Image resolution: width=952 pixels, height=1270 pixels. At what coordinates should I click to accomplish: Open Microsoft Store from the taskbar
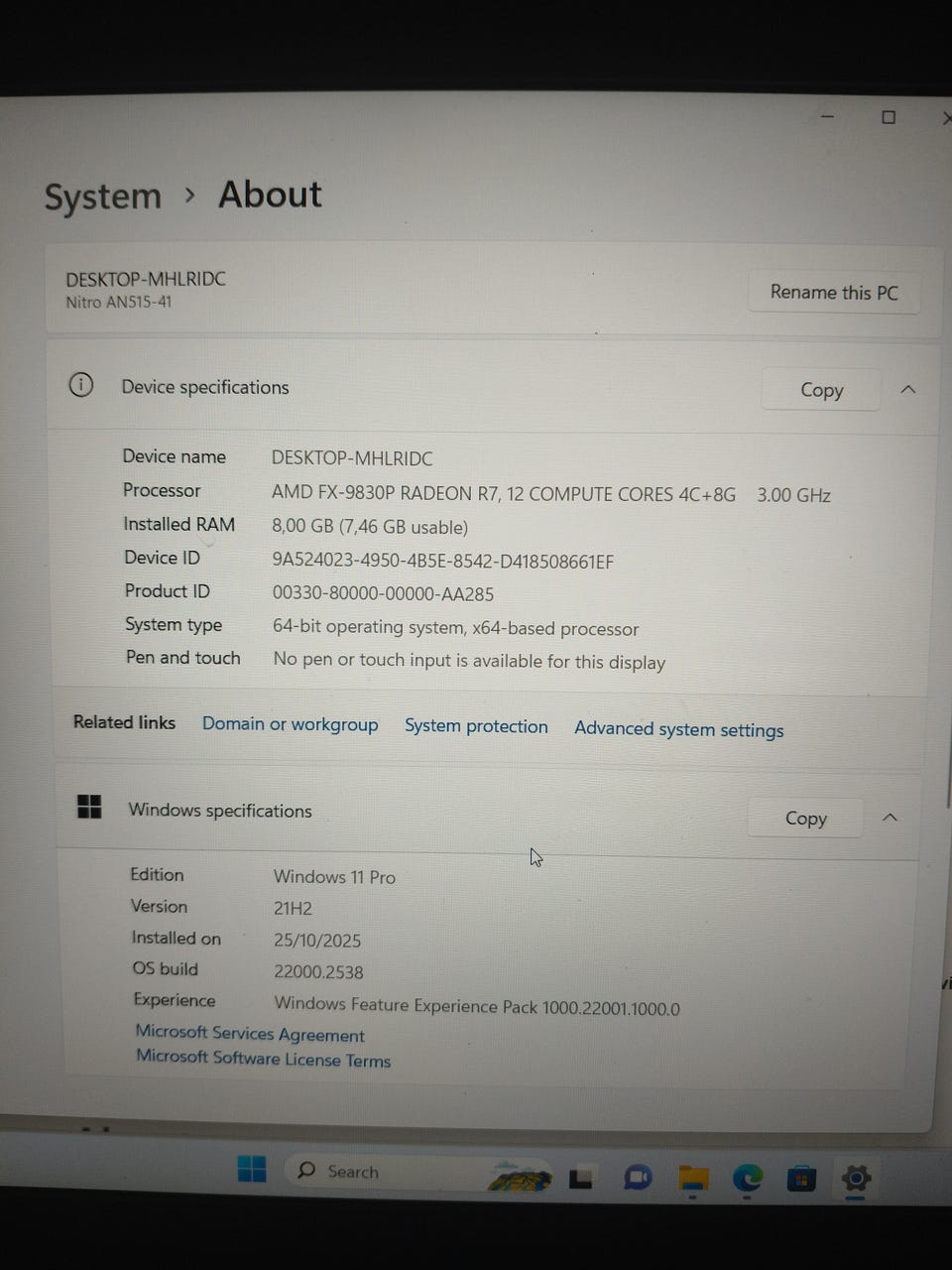[801, 1179]
